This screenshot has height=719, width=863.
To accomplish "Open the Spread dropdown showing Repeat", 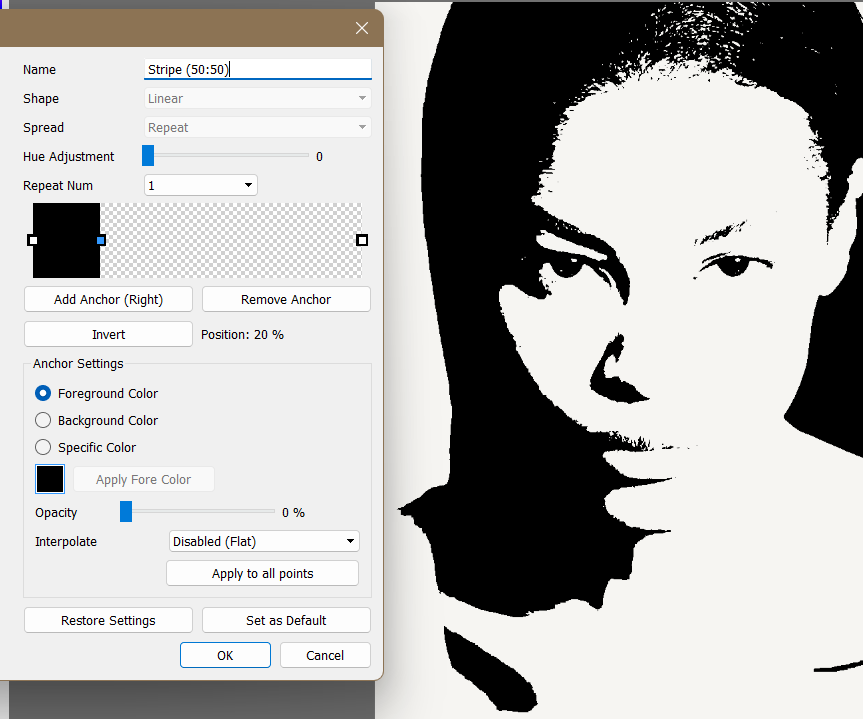I will 258,128.
